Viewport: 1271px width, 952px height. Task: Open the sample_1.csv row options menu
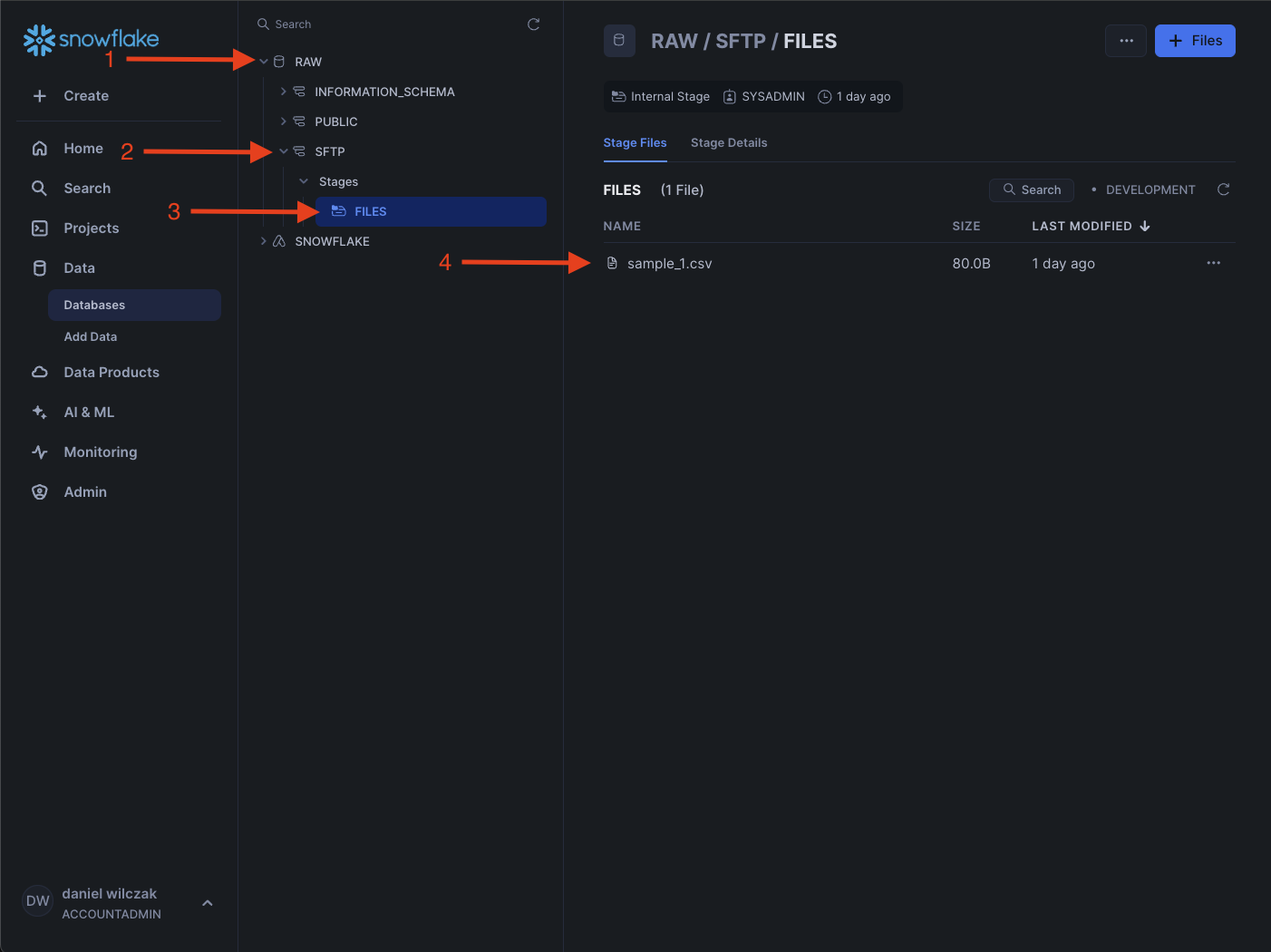[1213, 263]
